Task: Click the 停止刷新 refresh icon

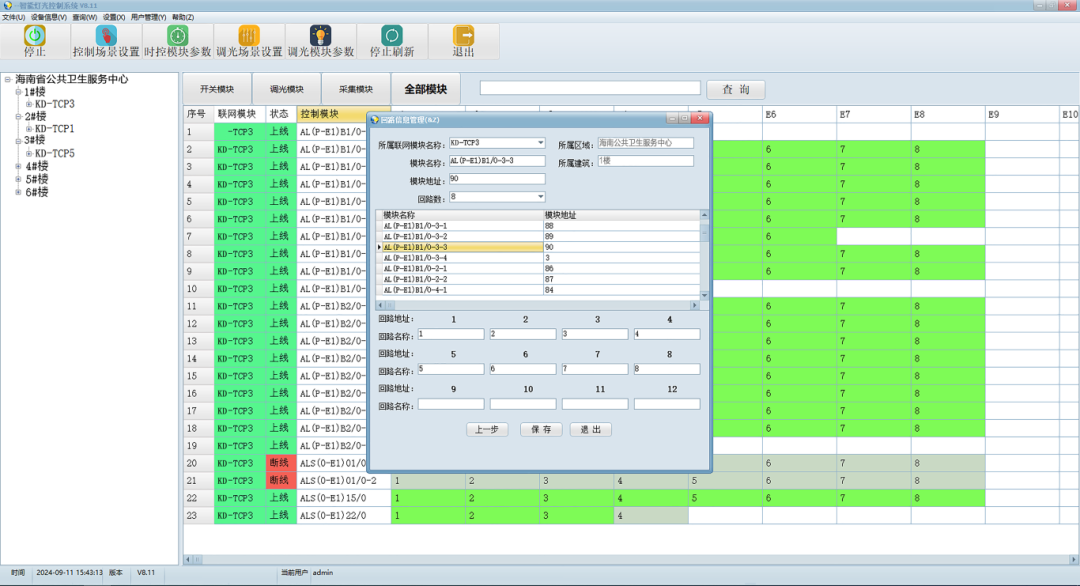Action: (x=392, y=36)
